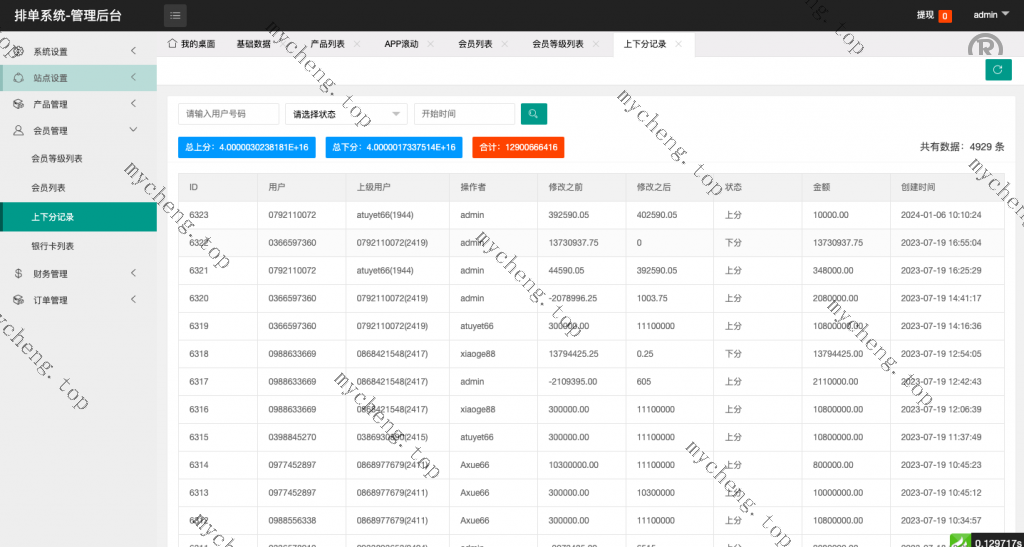Click the 系统设置 gear icon in sidebar
Viewport: 1024px width, 547px height.
pyautogui.click(x=18, y=51)
